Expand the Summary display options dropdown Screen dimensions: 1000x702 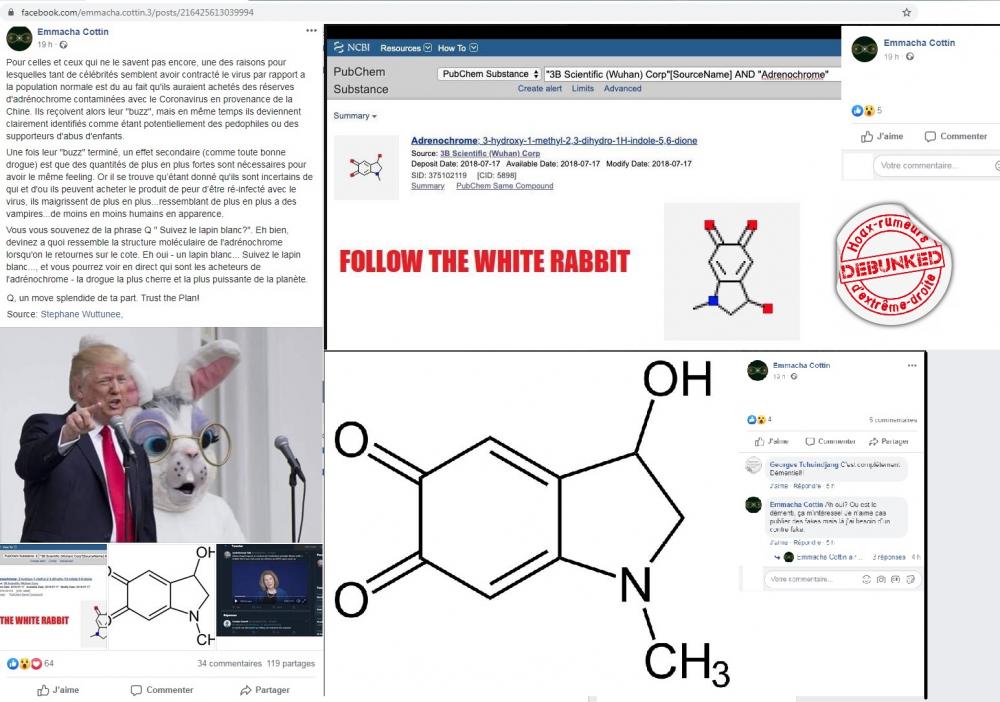355,116
